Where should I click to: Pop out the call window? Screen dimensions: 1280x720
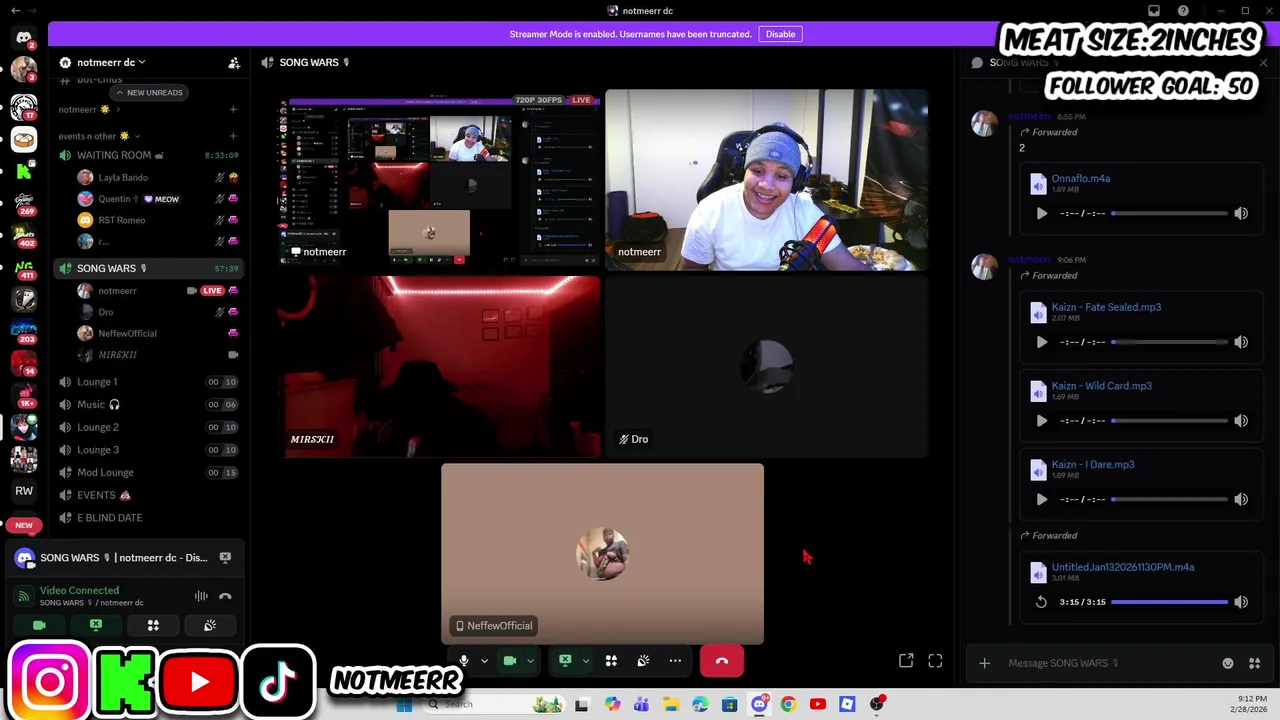click(x=906, y=661)
